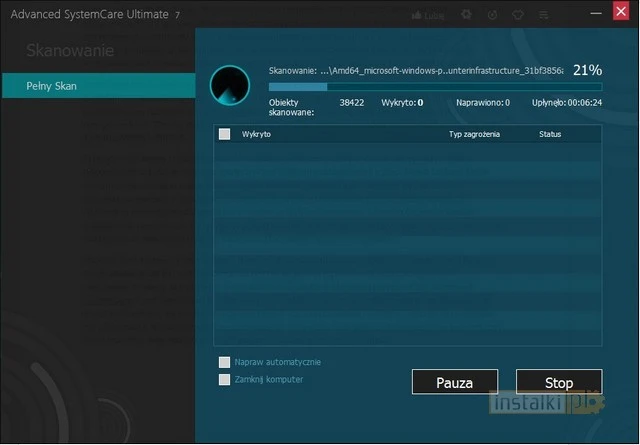Click the Skanowanie section heading

tap(70, 51)
